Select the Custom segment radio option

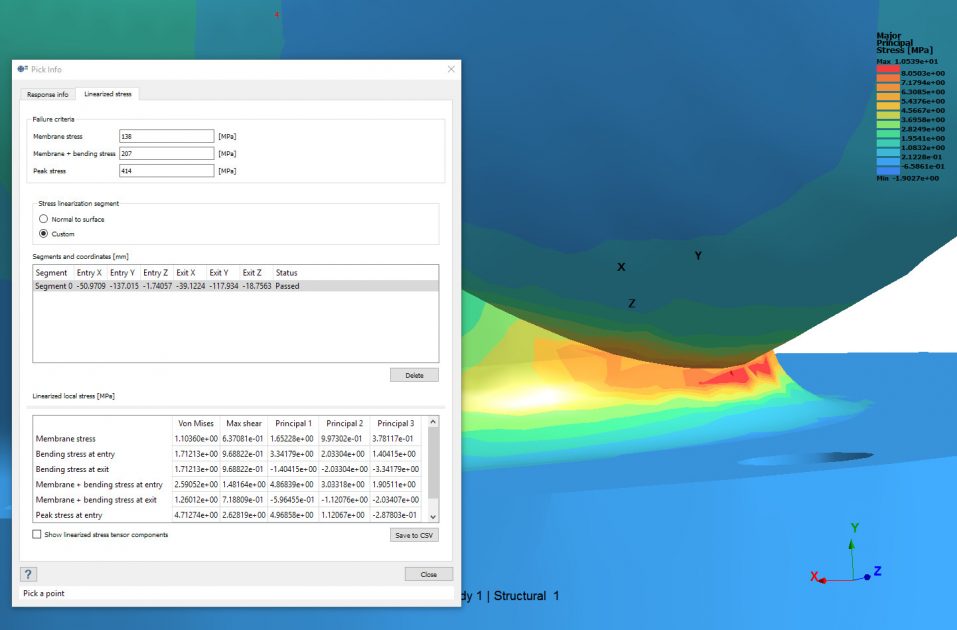[43, 234]
